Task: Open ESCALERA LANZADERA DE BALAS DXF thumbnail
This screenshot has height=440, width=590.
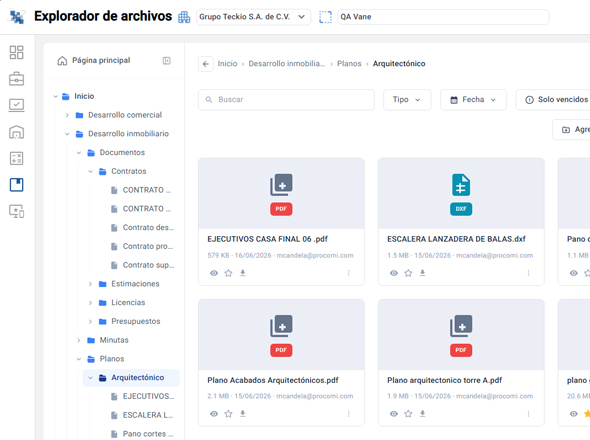Action: tap(461, 193)
